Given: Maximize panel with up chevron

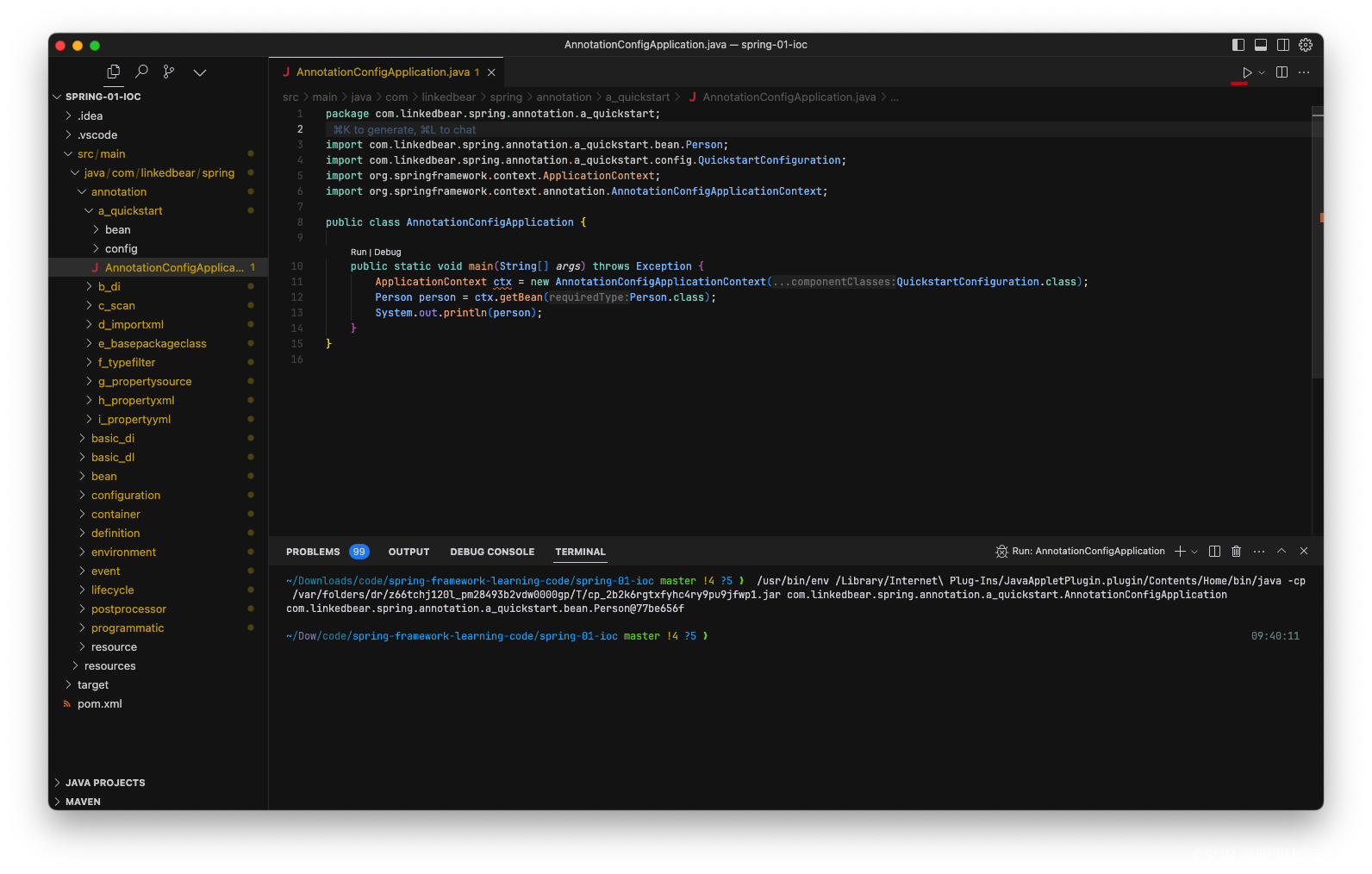Looking at the screenshot, I should coord(1282,552).
